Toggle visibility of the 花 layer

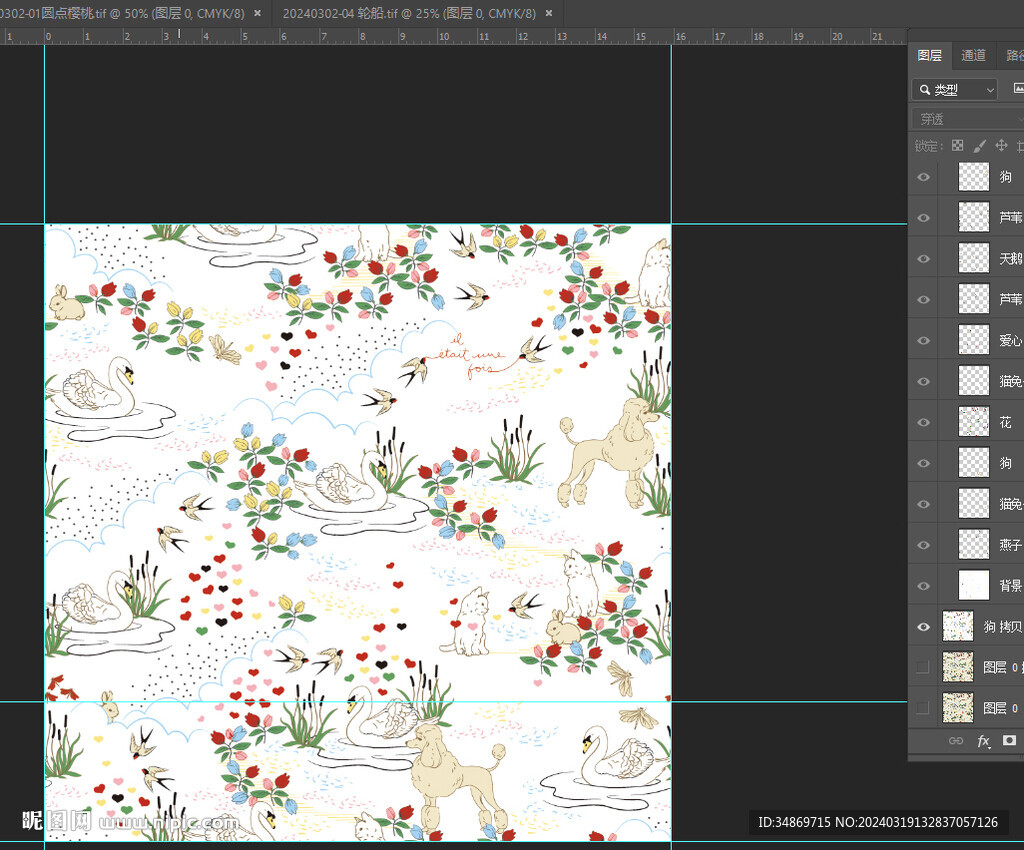pyautogui.click(x=923, y=422)
